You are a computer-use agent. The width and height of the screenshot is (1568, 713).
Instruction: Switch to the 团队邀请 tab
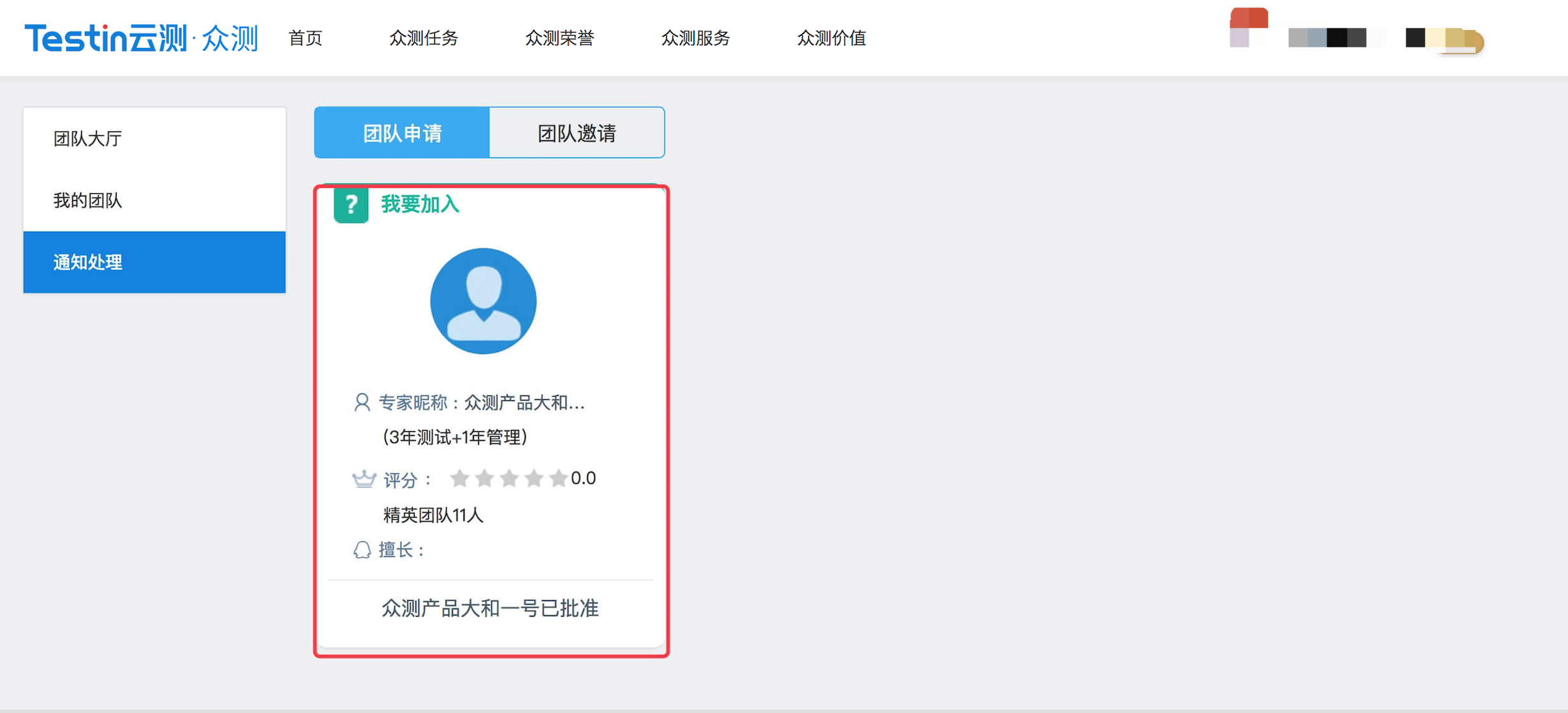pos(577,133)
